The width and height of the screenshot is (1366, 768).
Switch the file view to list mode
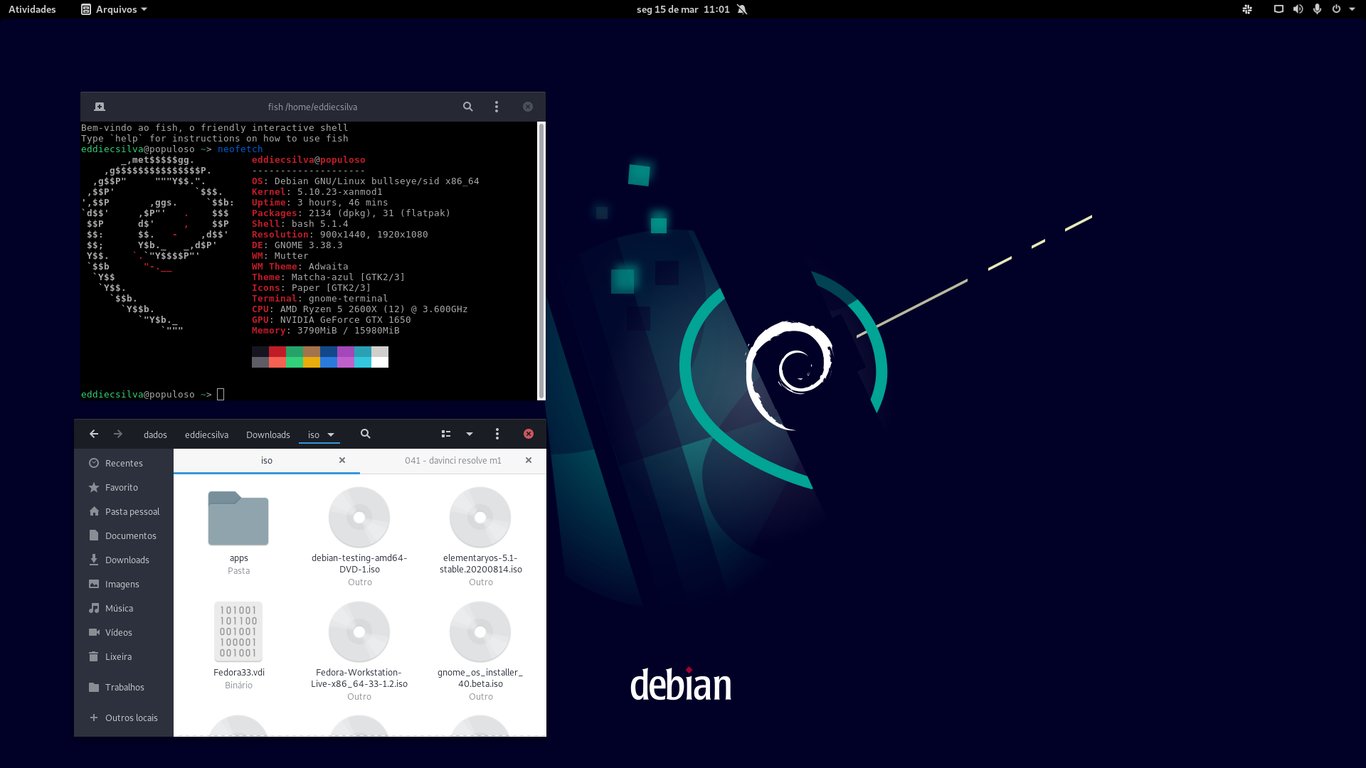coord(444,434)
